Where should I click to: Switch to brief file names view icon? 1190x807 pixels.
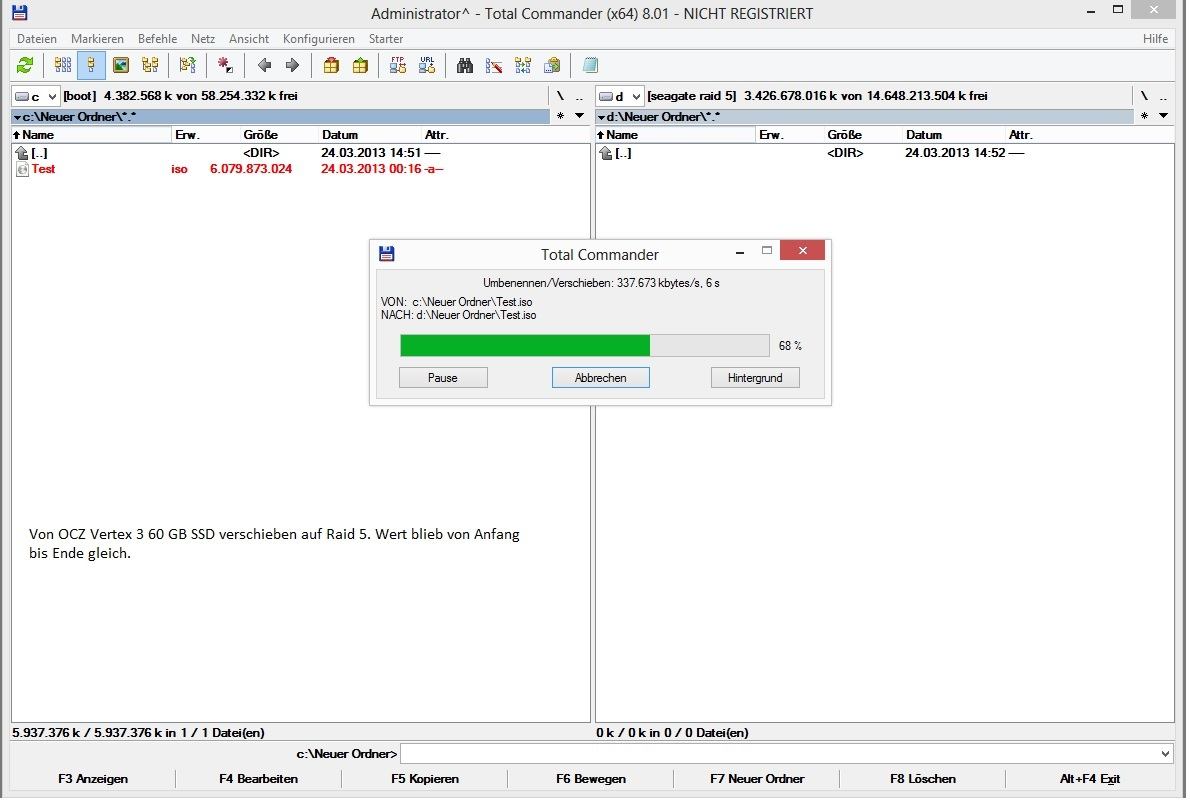click(x=63, y=66)
